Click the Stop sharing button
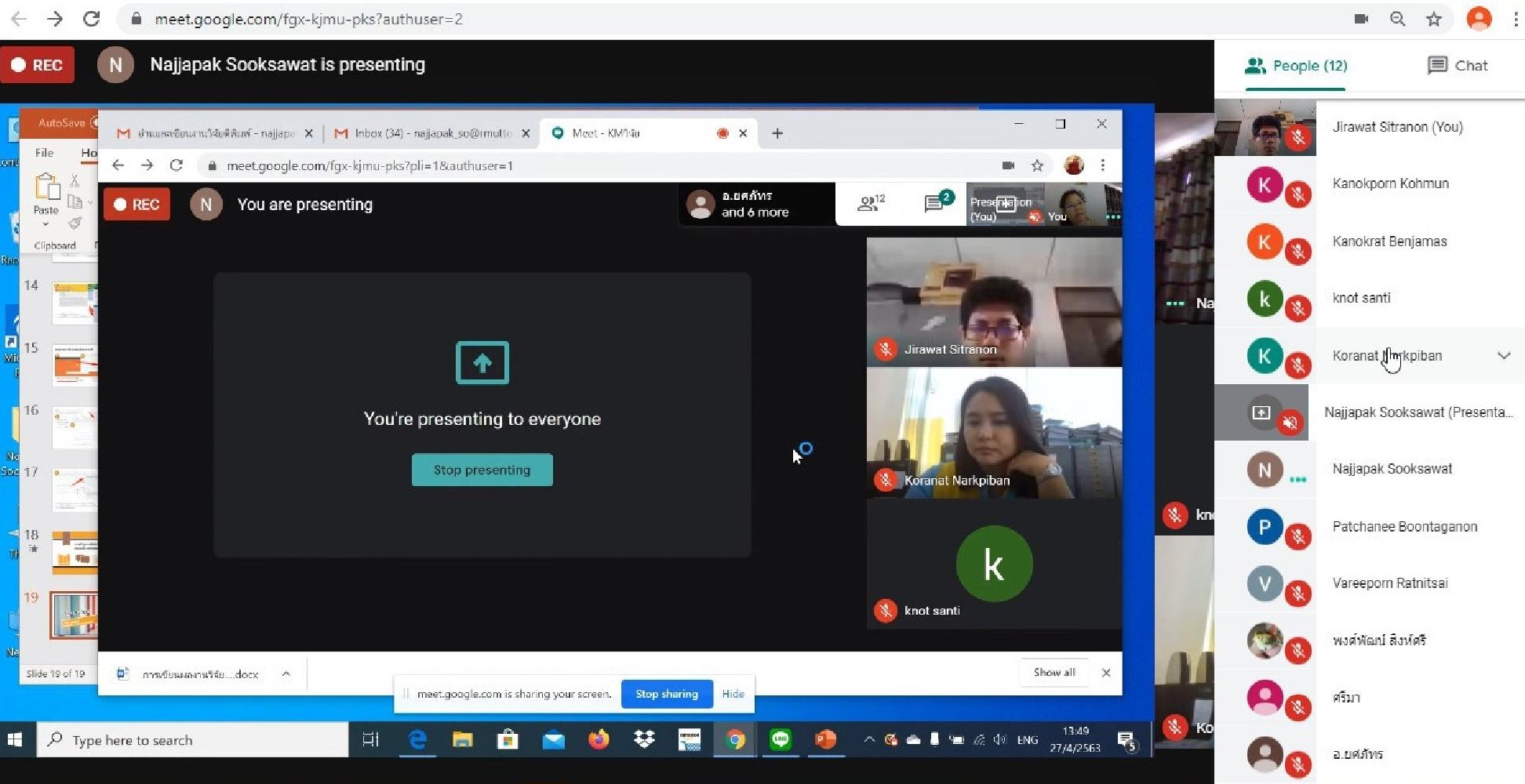1525x784 pixels. 667,694
